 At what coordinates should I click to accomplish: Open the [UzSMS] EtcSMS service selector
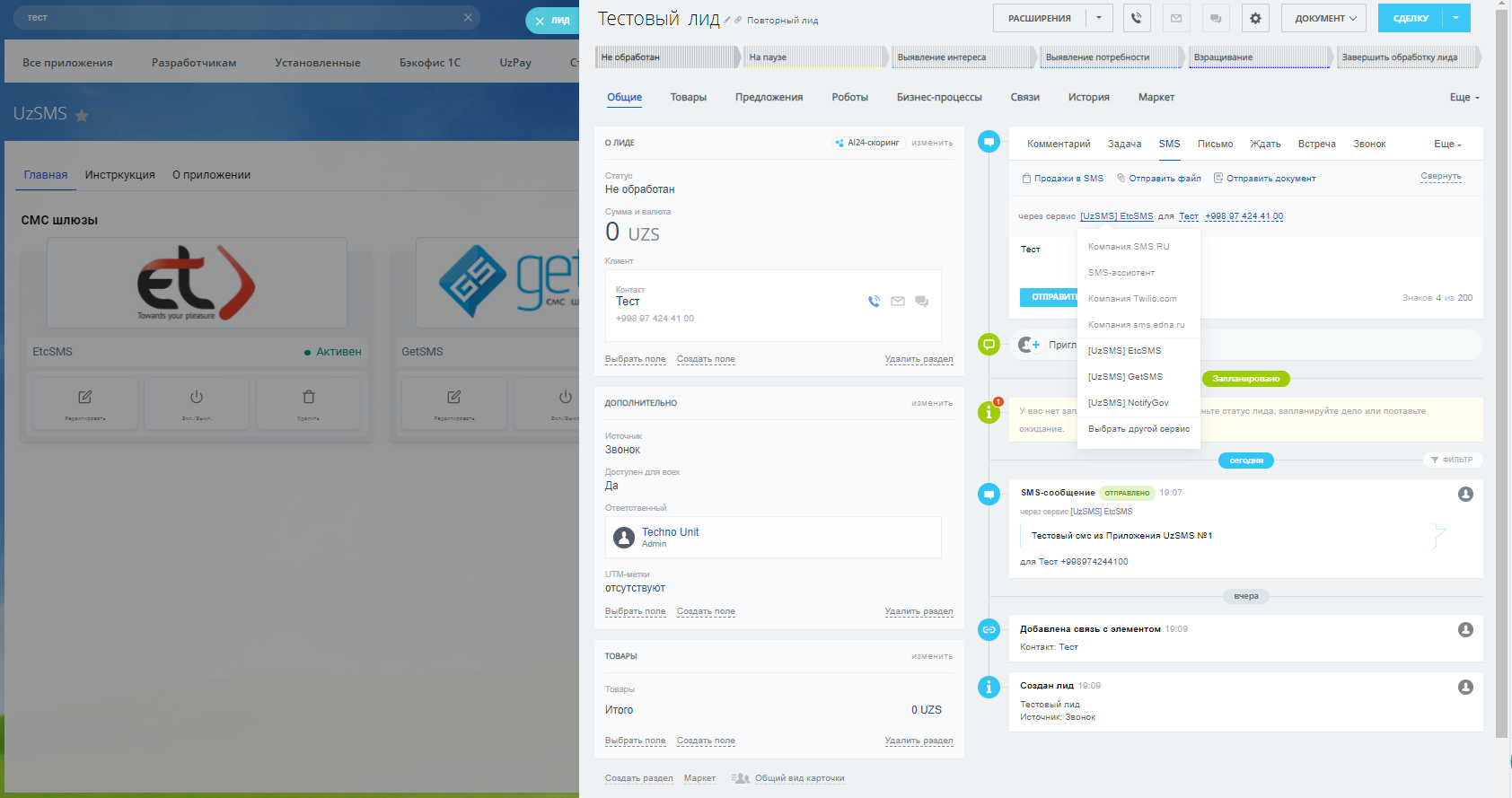point(1117,216)
